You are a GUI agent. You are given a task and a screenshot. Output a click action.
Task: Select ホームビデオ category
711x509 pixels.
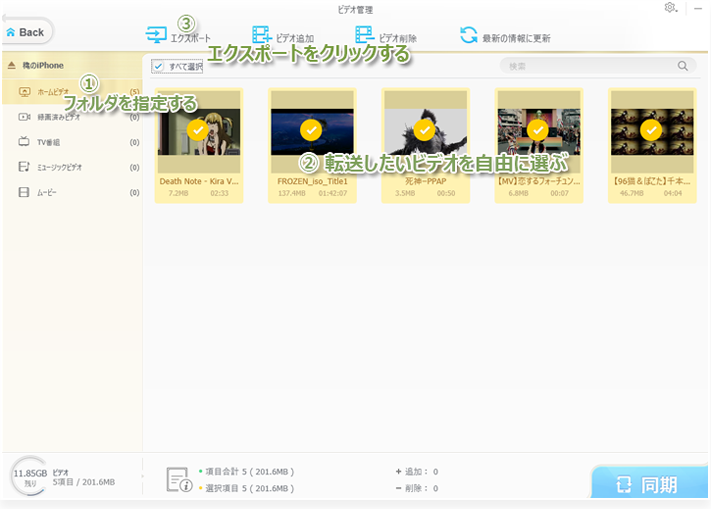pyautogui.click(x=73, y=92)
